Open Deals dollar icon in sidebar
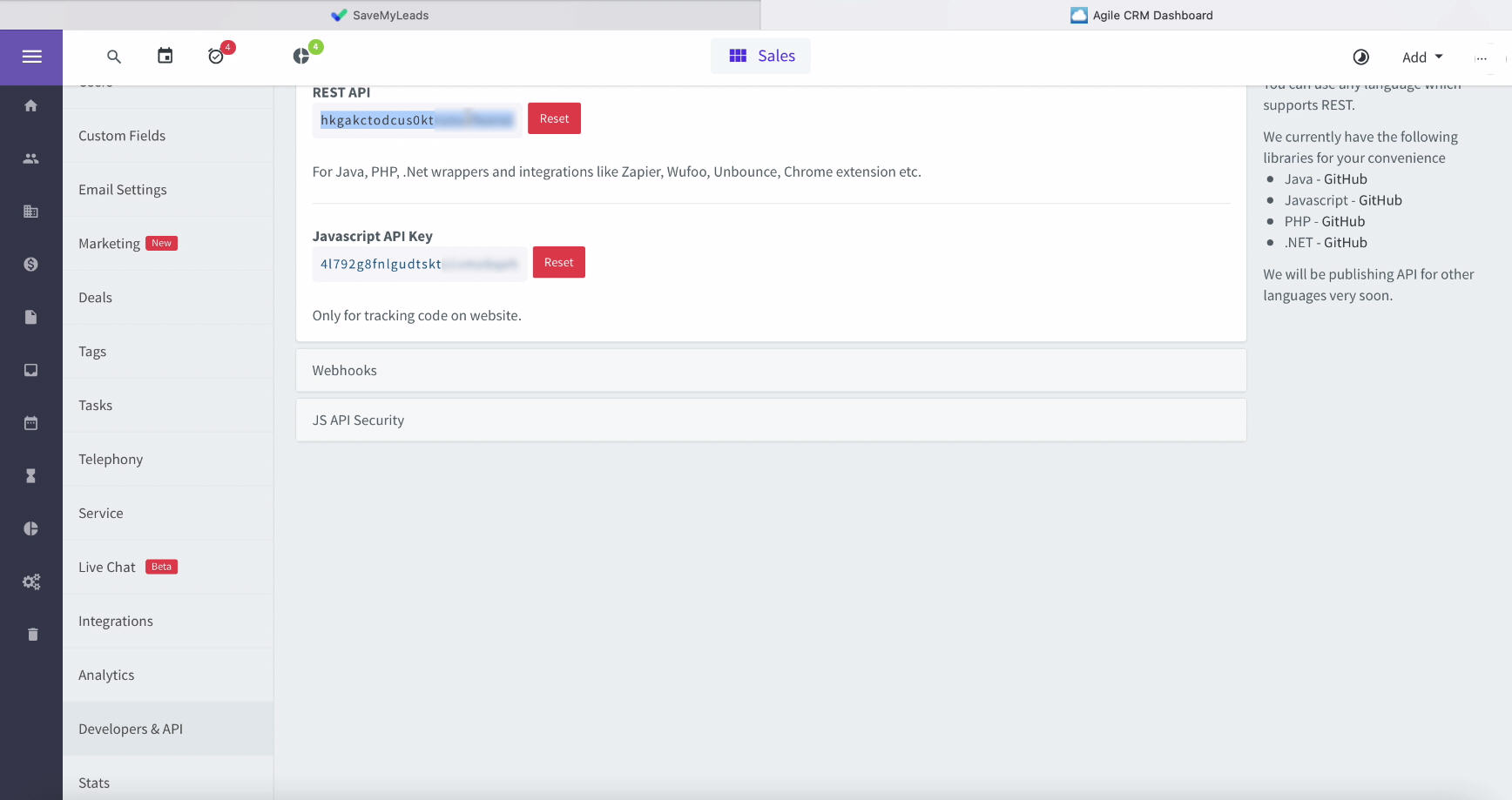The height and width of the screenshot is (800, 1512). (31, 265)
